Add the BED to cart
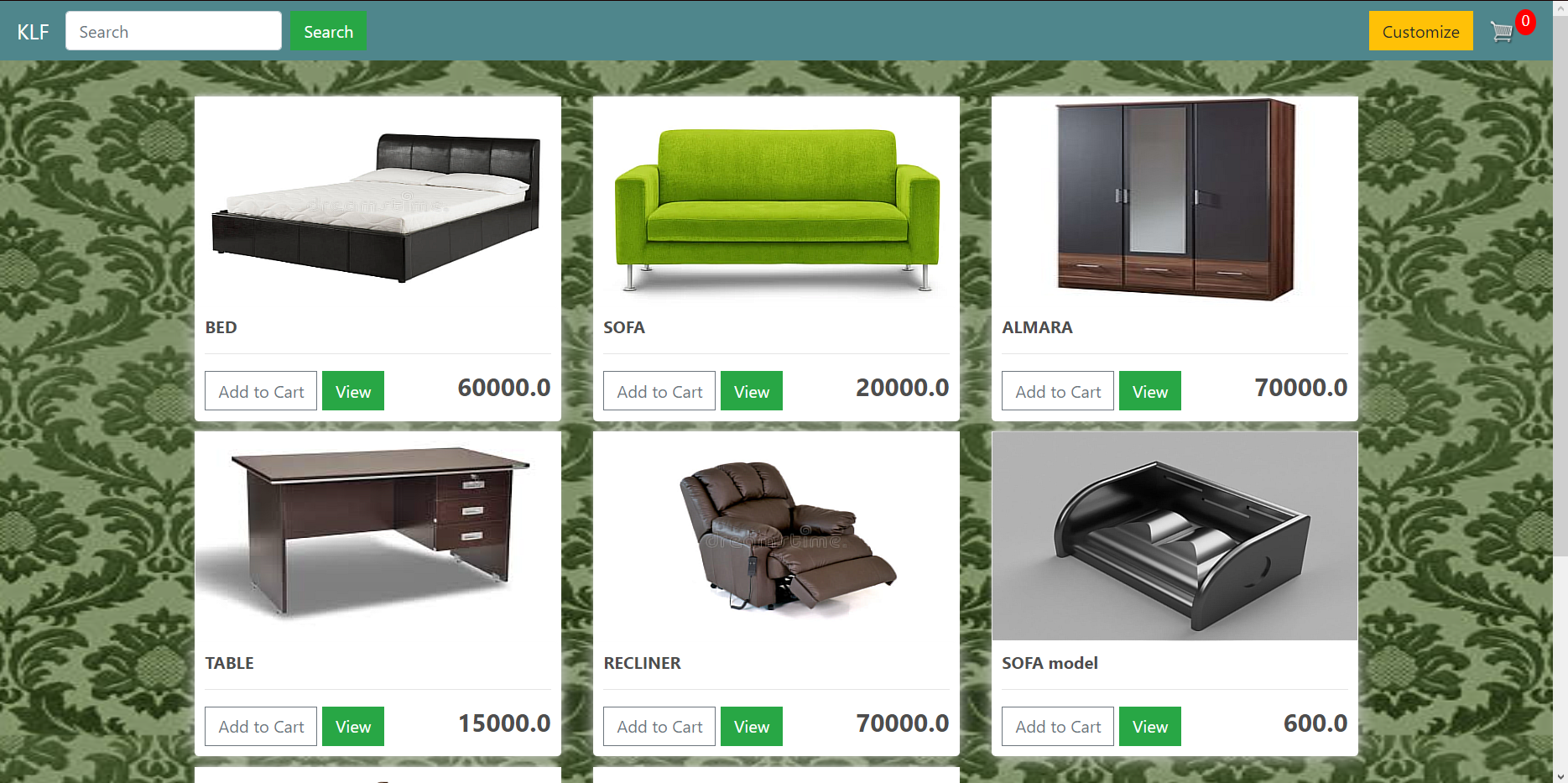 [261, 391]
